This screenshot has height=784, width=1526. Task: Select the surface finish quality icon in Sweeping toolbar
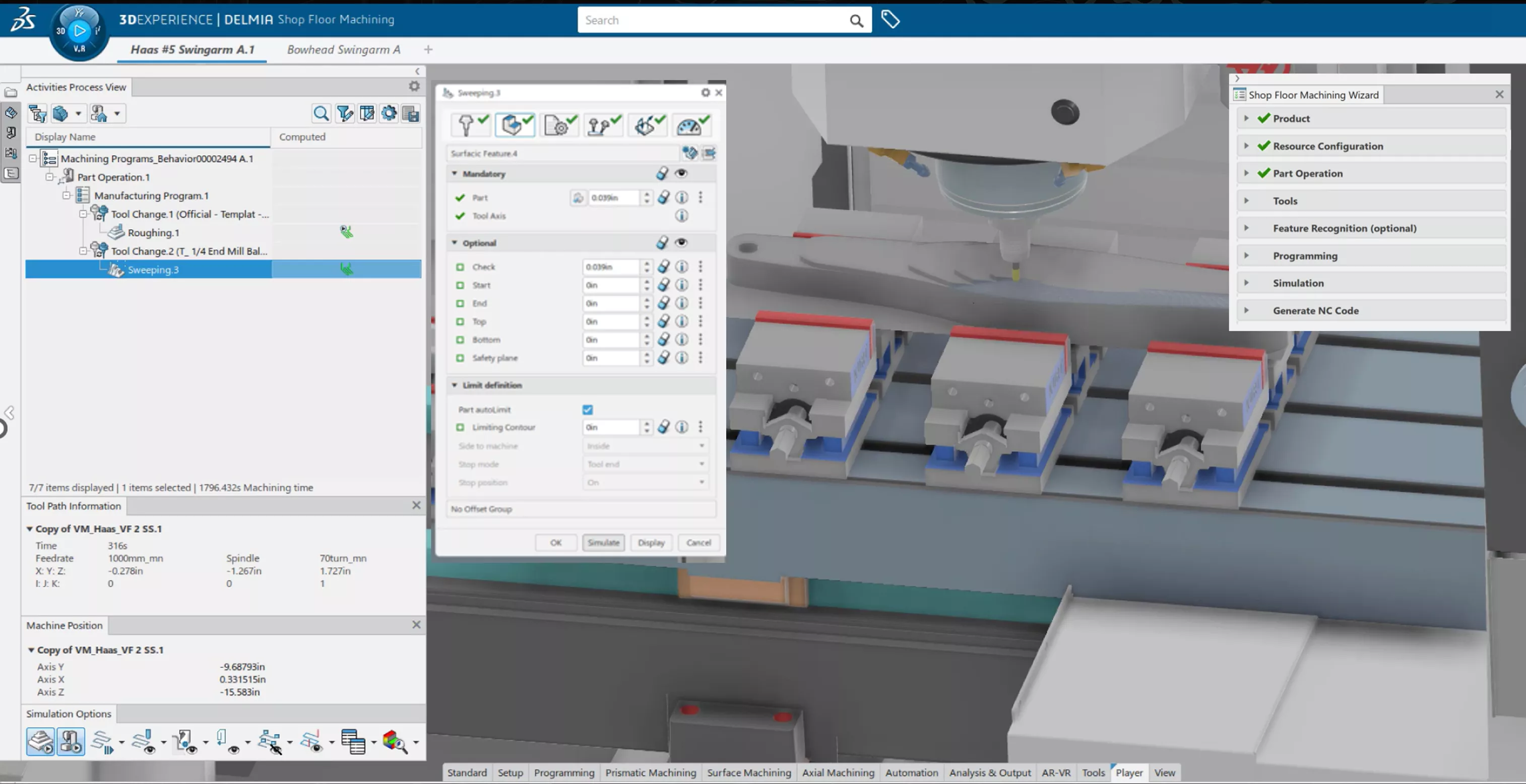693,124
